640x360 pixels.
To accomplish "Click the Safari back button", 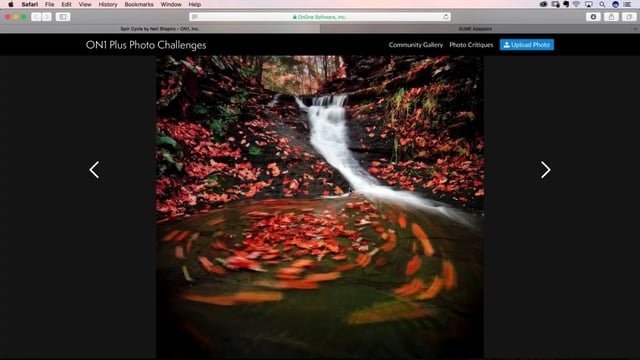I will [x=36, y=17].
